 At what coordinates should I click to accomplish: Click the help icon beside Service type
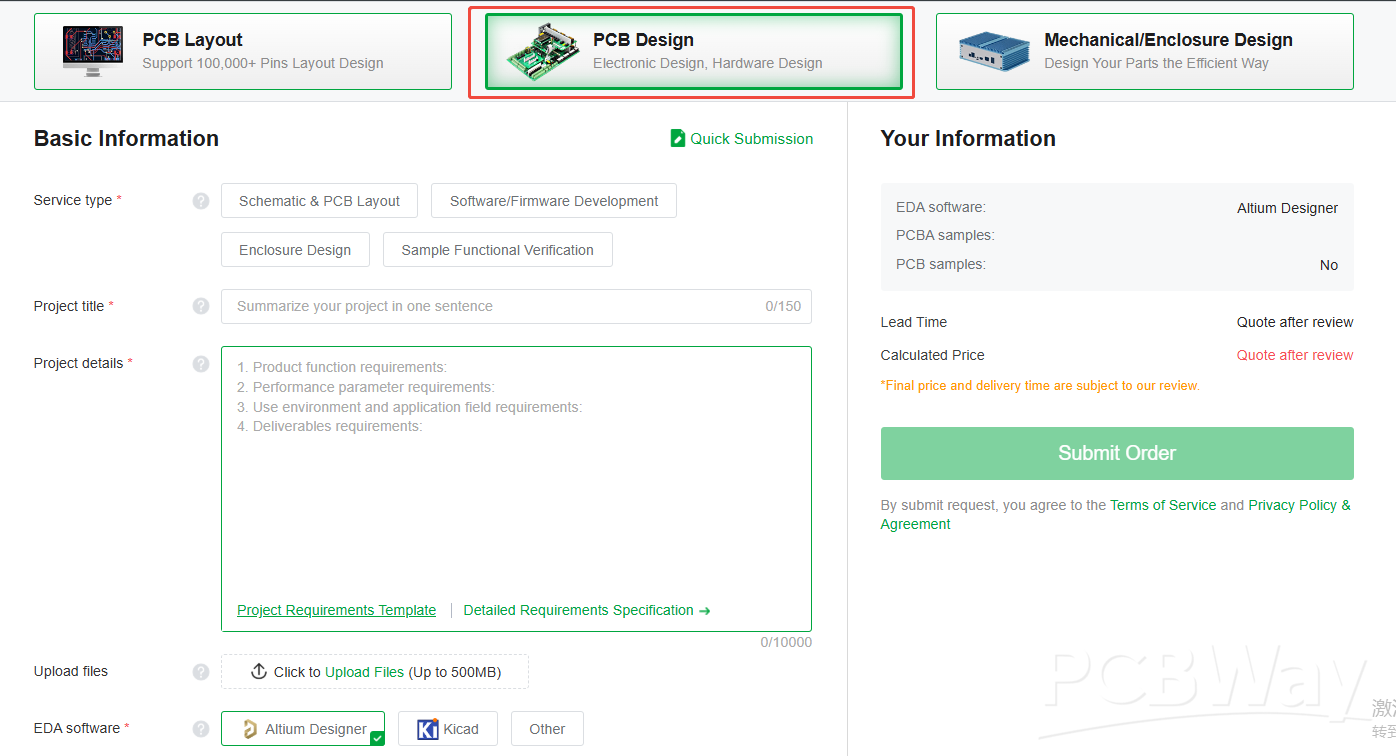tap(201, 201)
